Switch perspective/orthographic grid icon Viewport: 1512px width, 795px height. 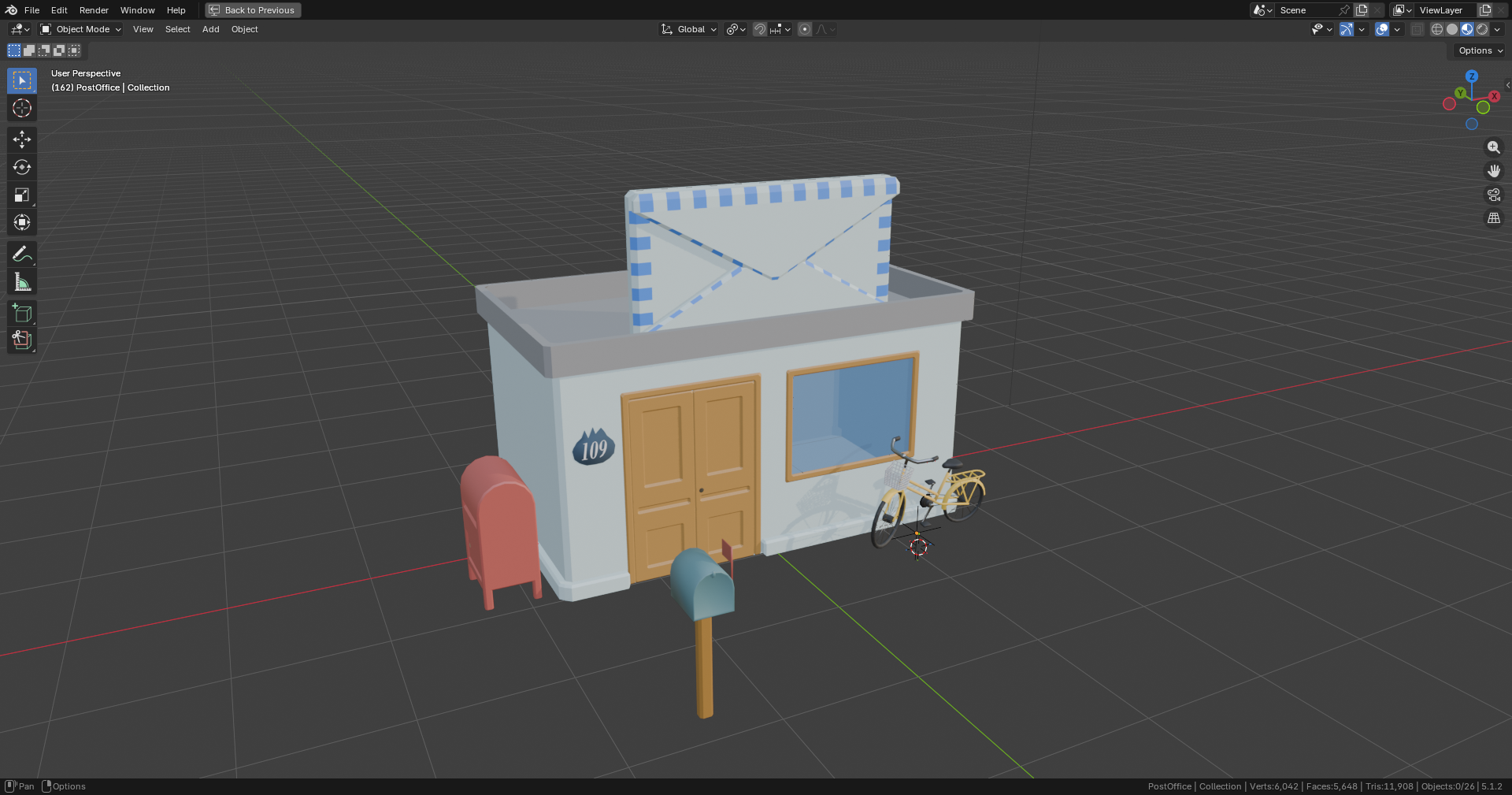[x=1493, y=218]
